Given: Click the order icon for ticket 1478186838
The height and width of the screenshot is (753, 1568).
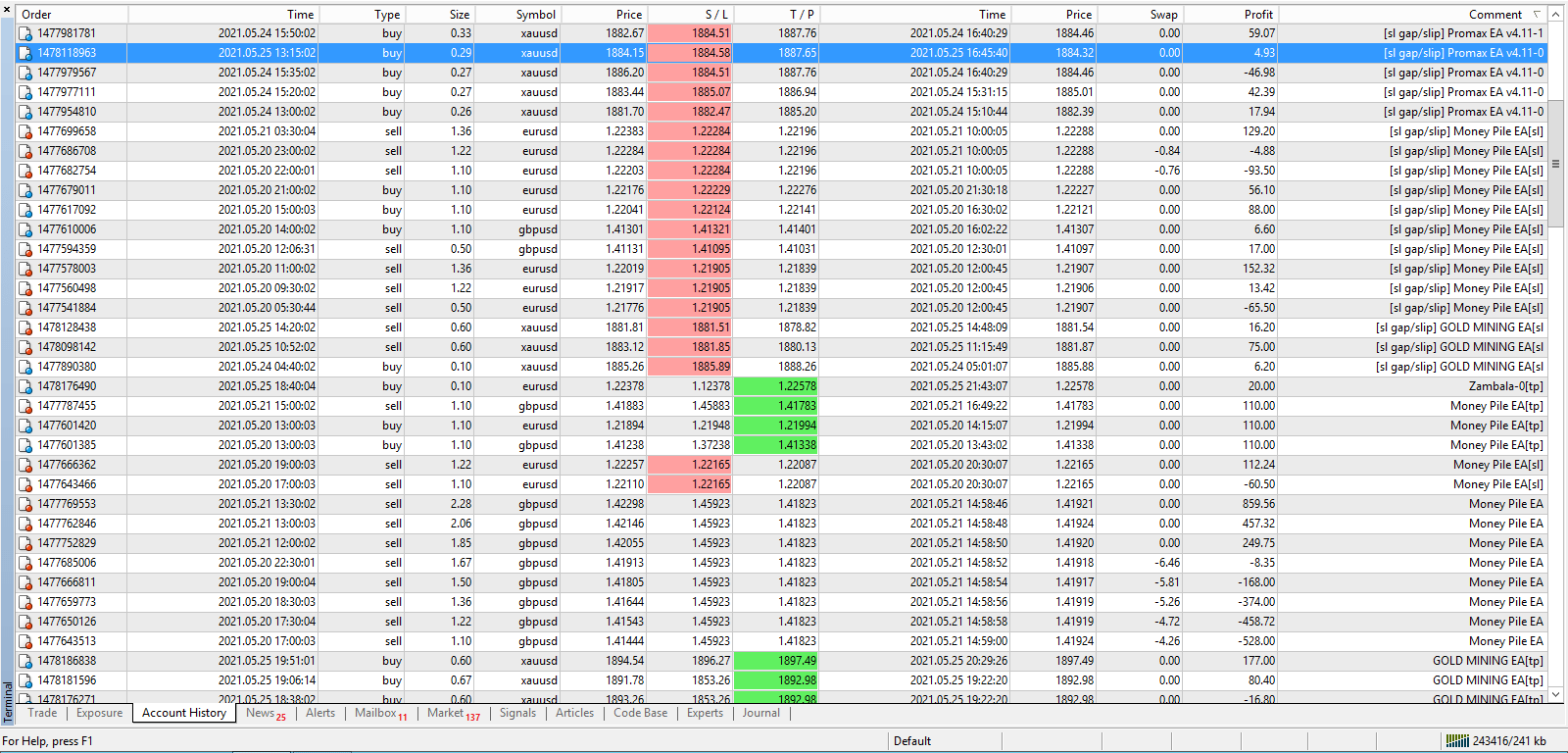Looking at the screenshot, I should pos(25,661).
